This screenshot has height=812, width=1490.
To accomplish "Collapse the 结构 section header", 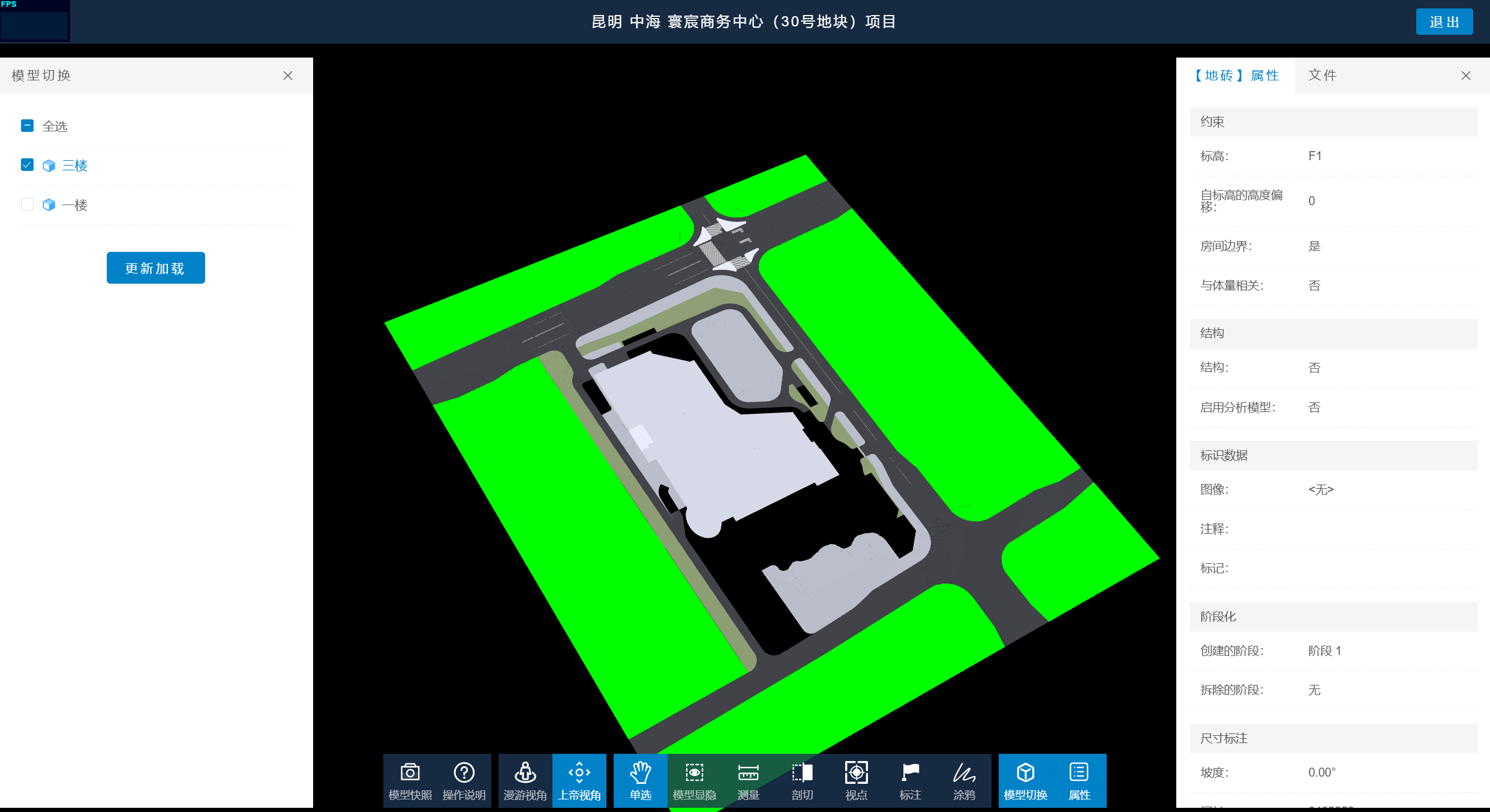I will tap(1334, 333).
